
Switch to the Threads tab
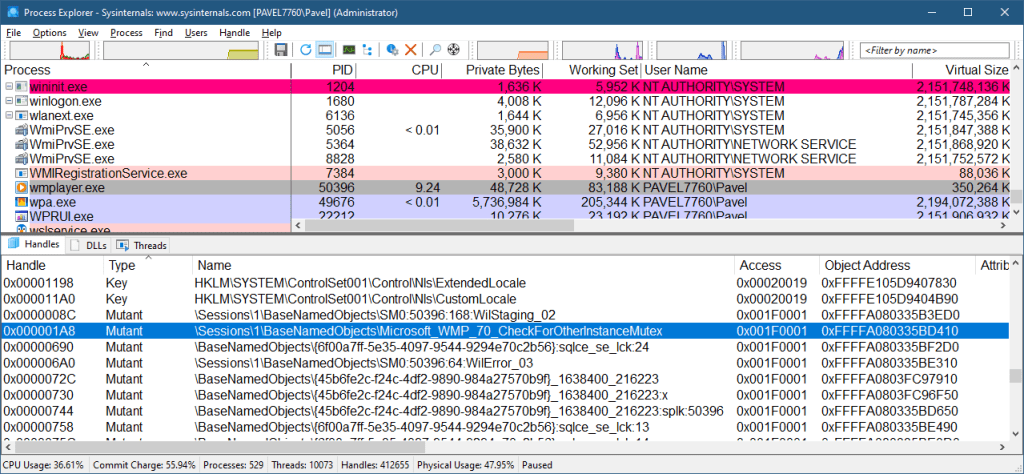(142, 245)
